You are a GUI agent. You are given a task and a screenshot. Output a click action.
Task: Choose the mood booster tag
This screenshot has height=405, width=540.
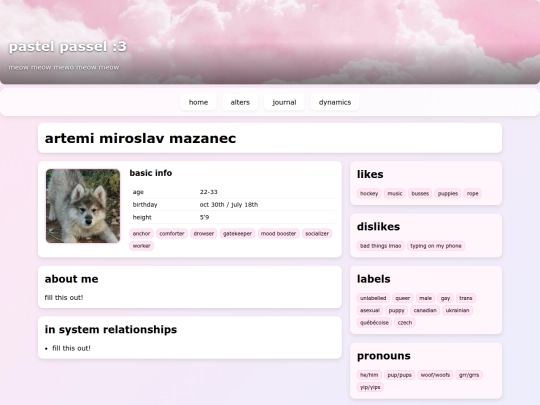point(279,233)
